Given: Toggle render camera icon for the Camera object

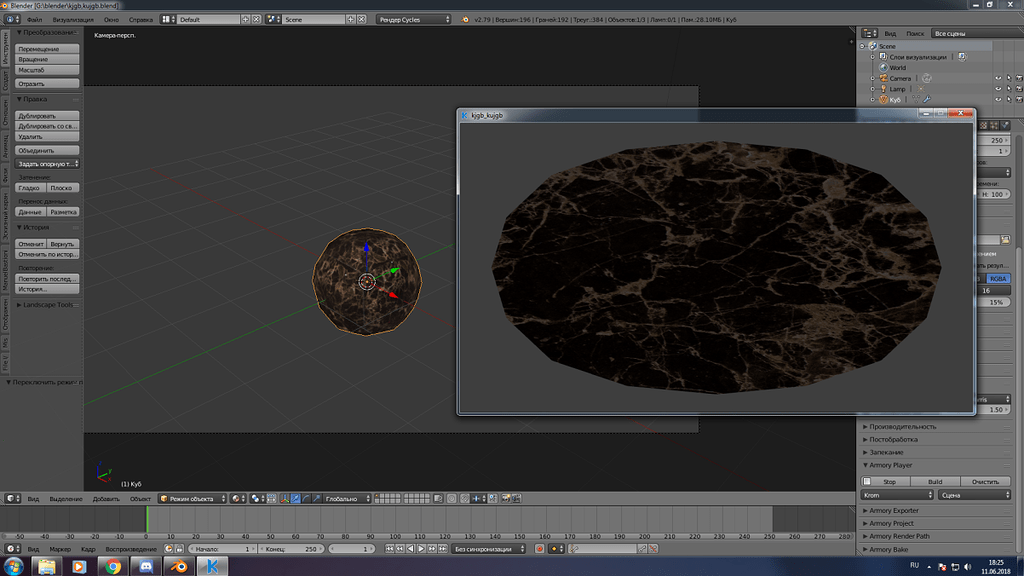Looking at the screenshot, I should (x=1019, y=78).
